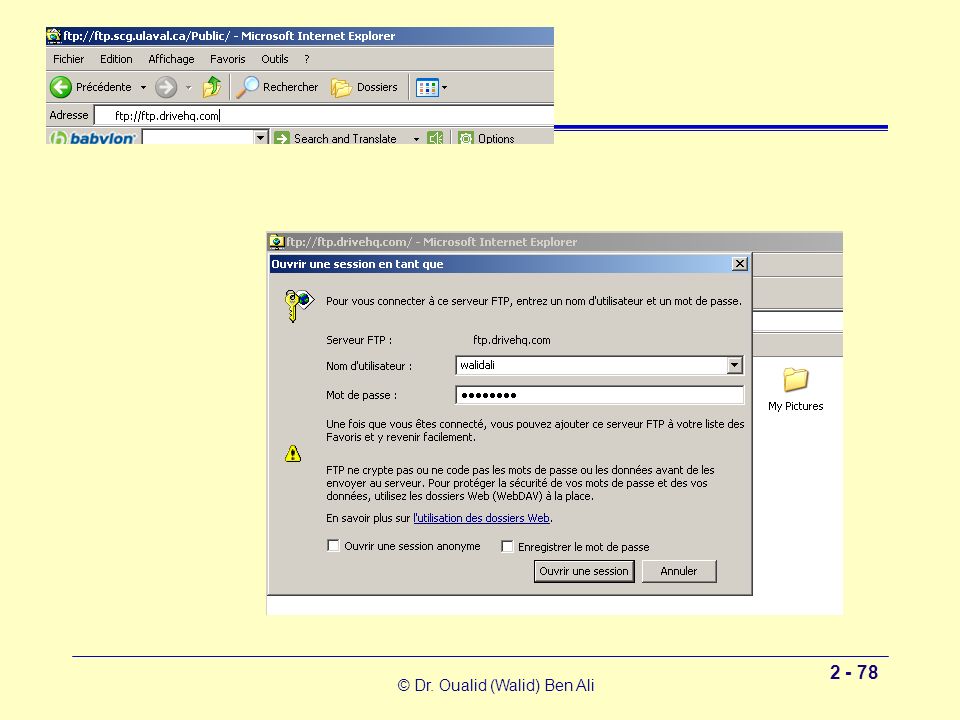Screen dimensions: 960x720
Task: Click the Options label in Babylon toolbar
Action: point(497,139)
